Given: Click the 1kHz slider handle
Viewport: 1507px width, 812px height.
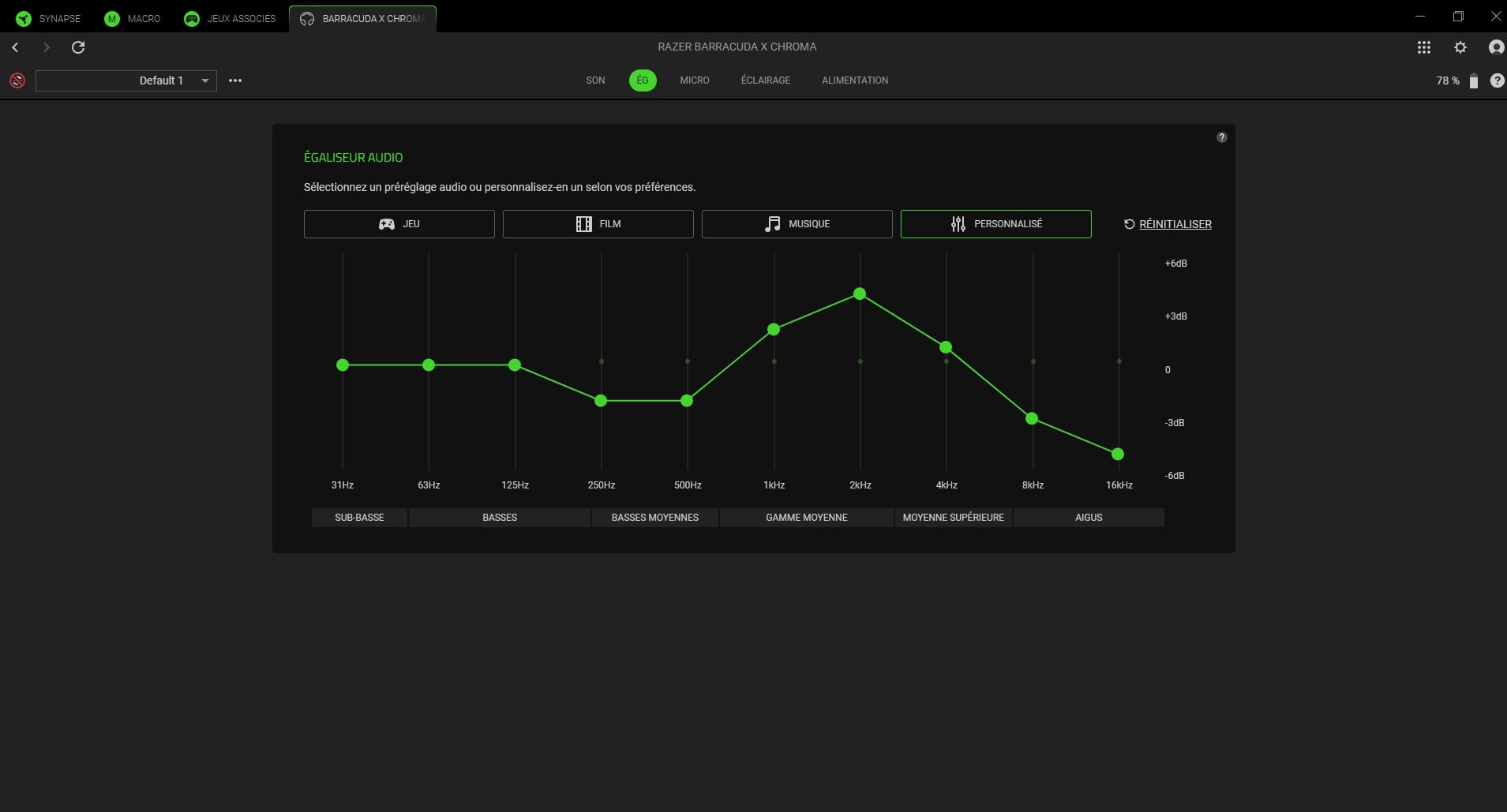Looking at the screenshot, I should pyautogui.click(x=774, y=329).
